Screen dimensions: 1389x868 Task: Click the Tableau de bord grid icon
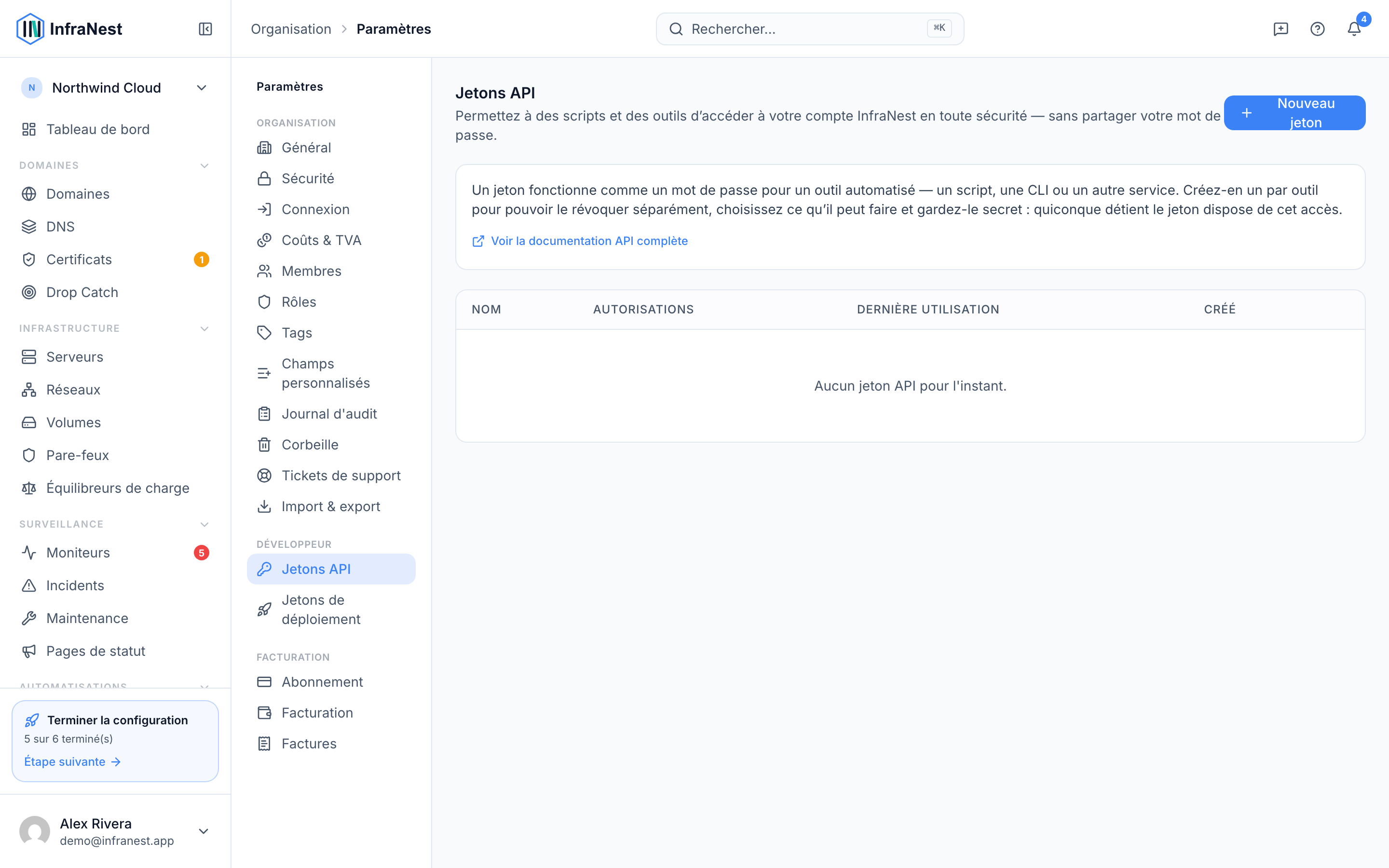29,129
